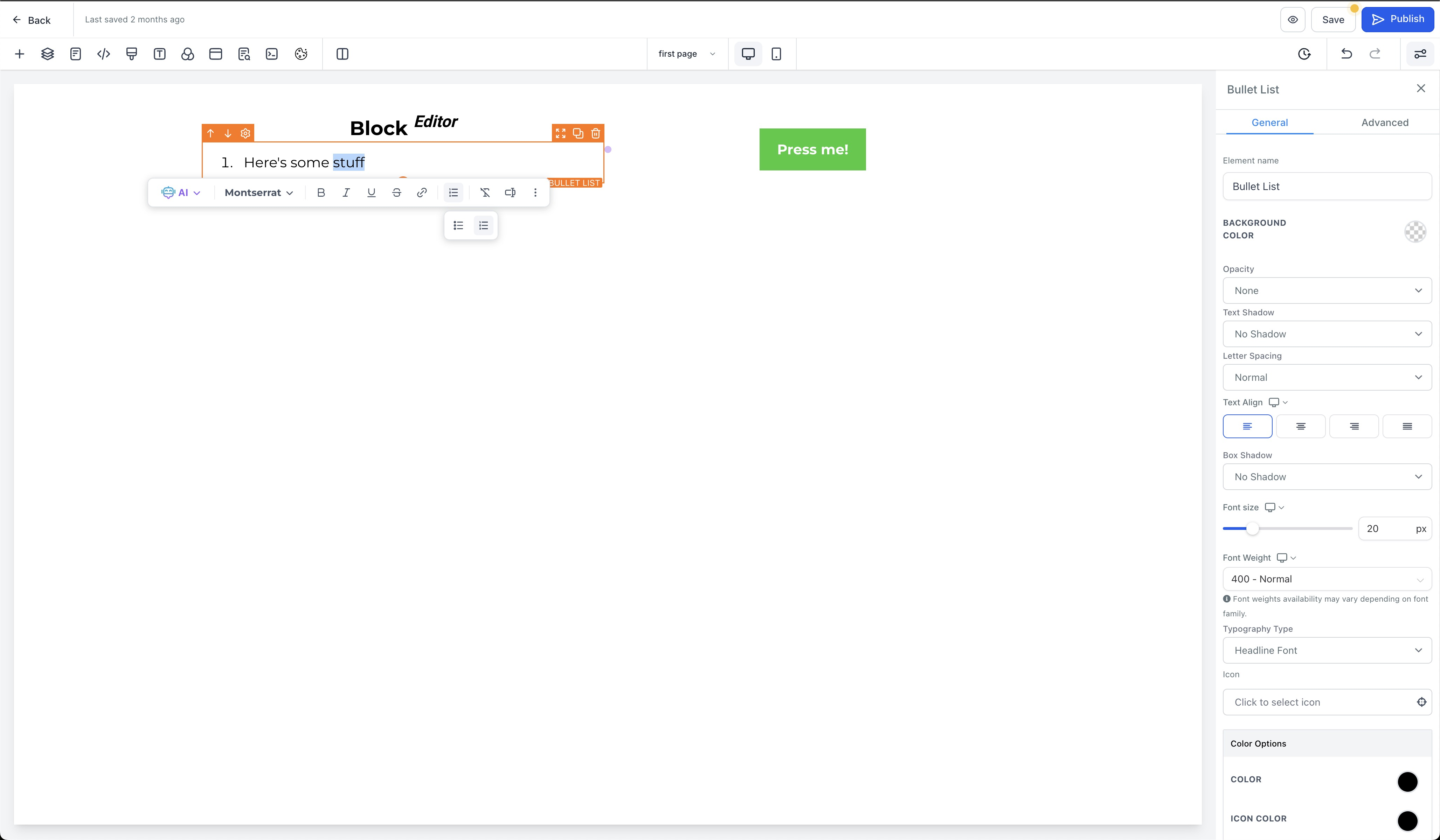Viewport: 1440px width, 840px height.
Task: Select center text alignment
Action: (1301, 426)
